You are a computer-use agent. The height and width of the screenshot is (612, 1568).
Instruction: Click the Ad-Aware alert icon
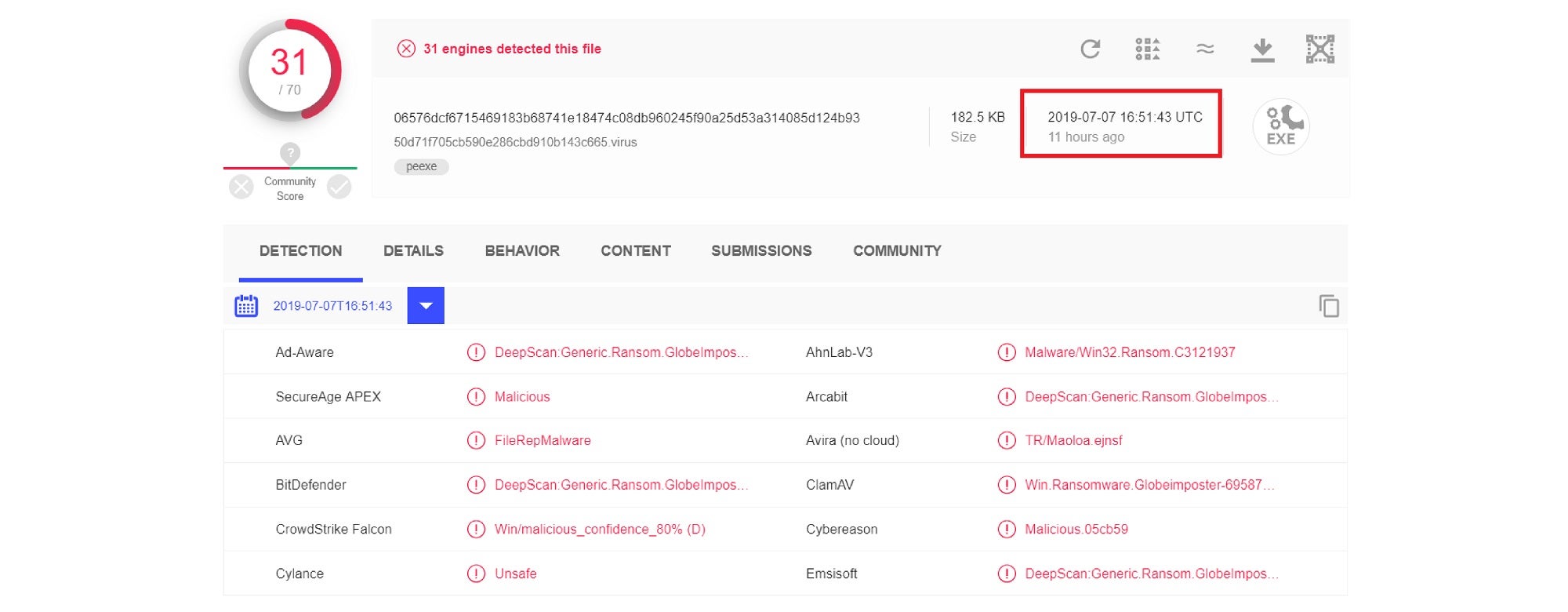pyautogui.click(x=476, y=352)
